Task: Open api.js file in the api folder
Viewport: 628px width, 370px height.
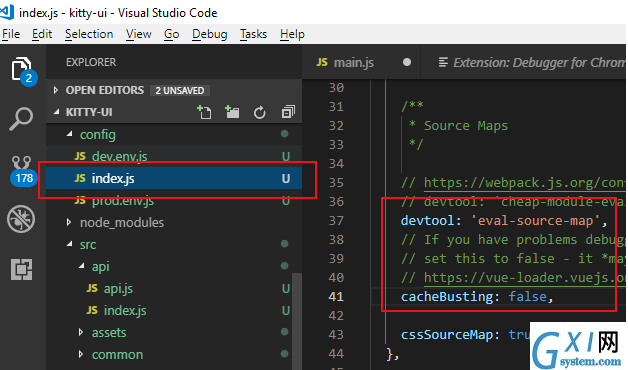Action: click(119, 288)
